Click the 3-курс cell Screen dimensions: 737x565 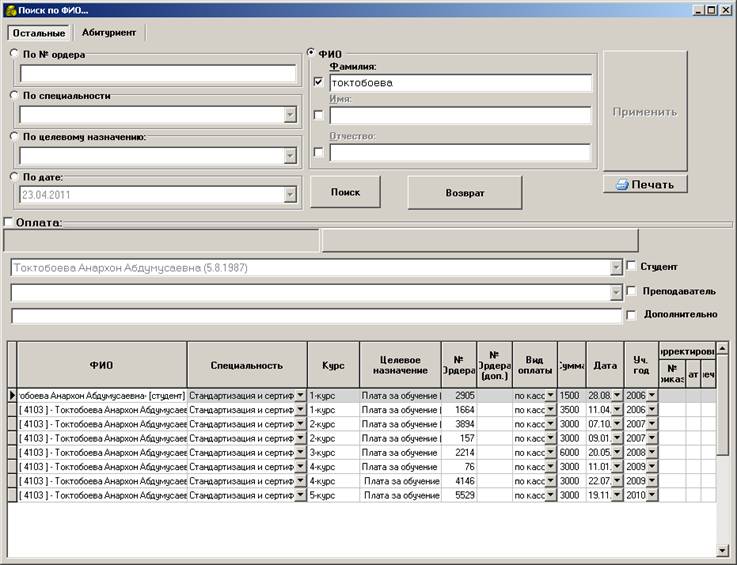click(333, 453)
